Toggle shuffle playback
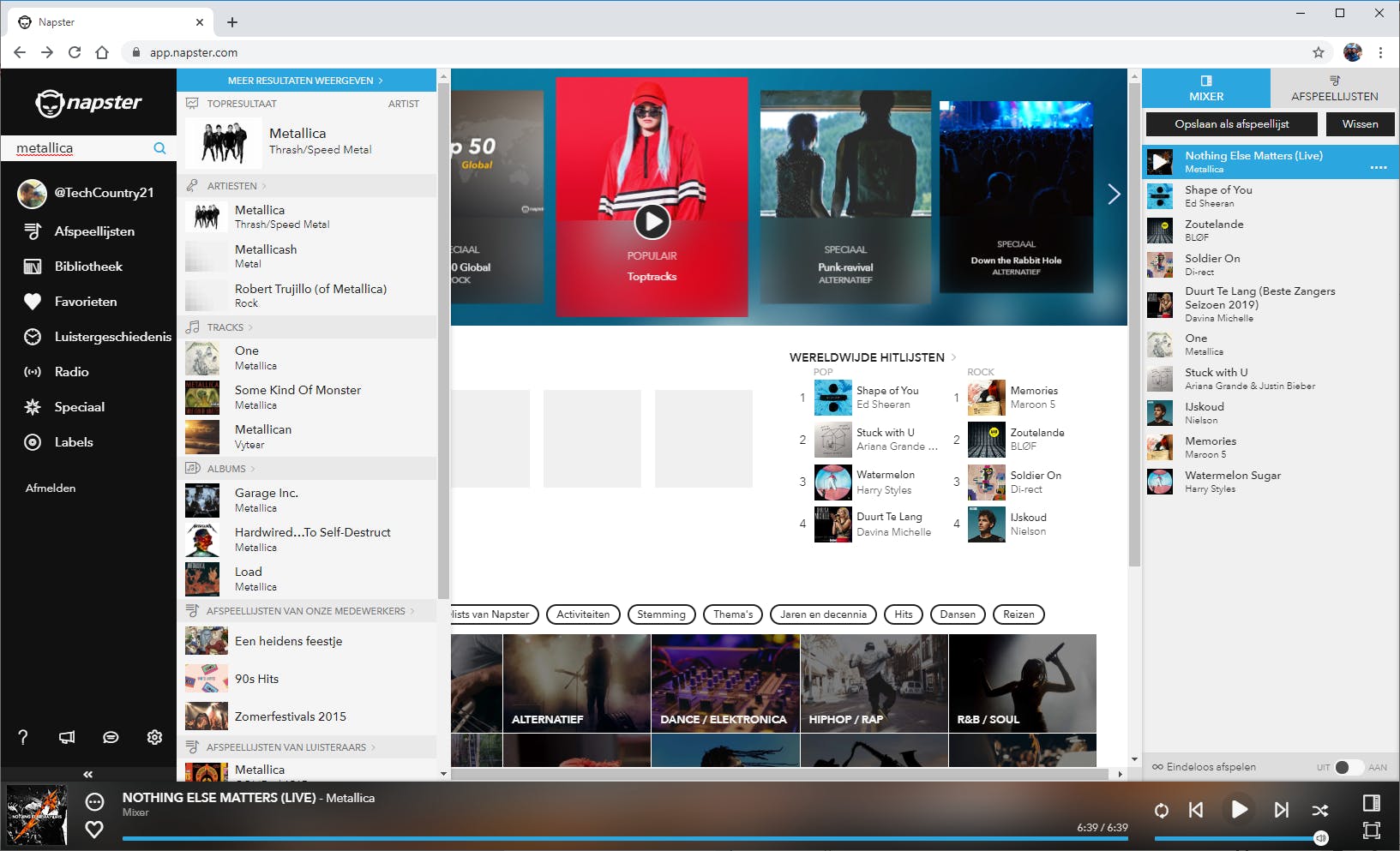 pyautogui.click(x=1320, y=810)
